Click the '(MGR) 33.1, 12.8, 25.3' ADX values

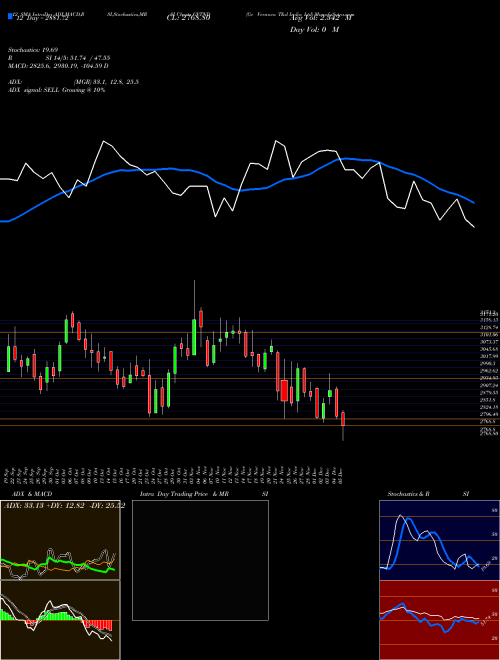pos(106,82)
